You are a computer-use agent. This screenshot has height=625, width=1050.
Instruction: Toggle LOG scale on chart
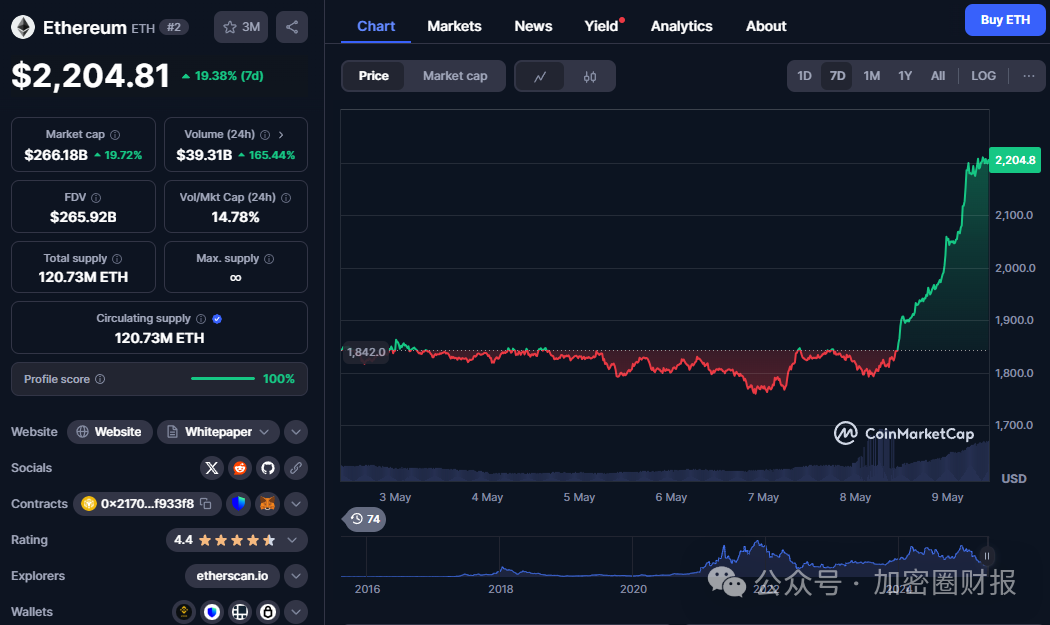(x=983, y=76)
